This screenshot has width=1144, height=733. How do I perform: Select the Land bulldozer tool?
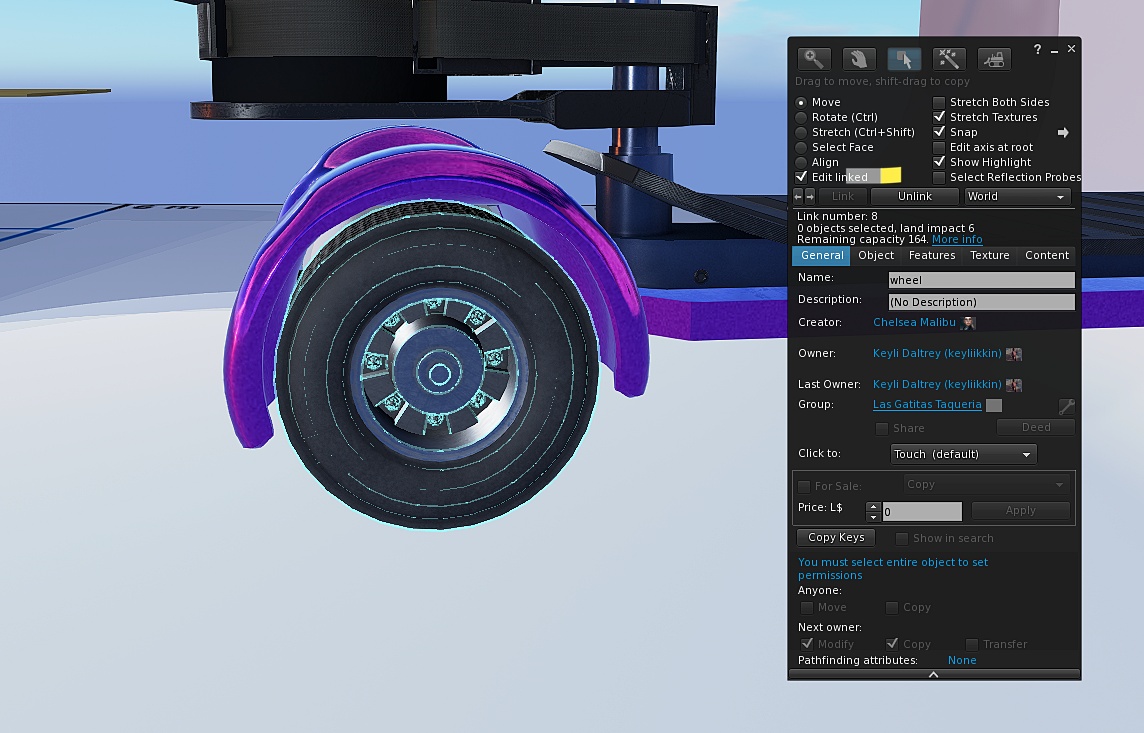coord(993,59)
